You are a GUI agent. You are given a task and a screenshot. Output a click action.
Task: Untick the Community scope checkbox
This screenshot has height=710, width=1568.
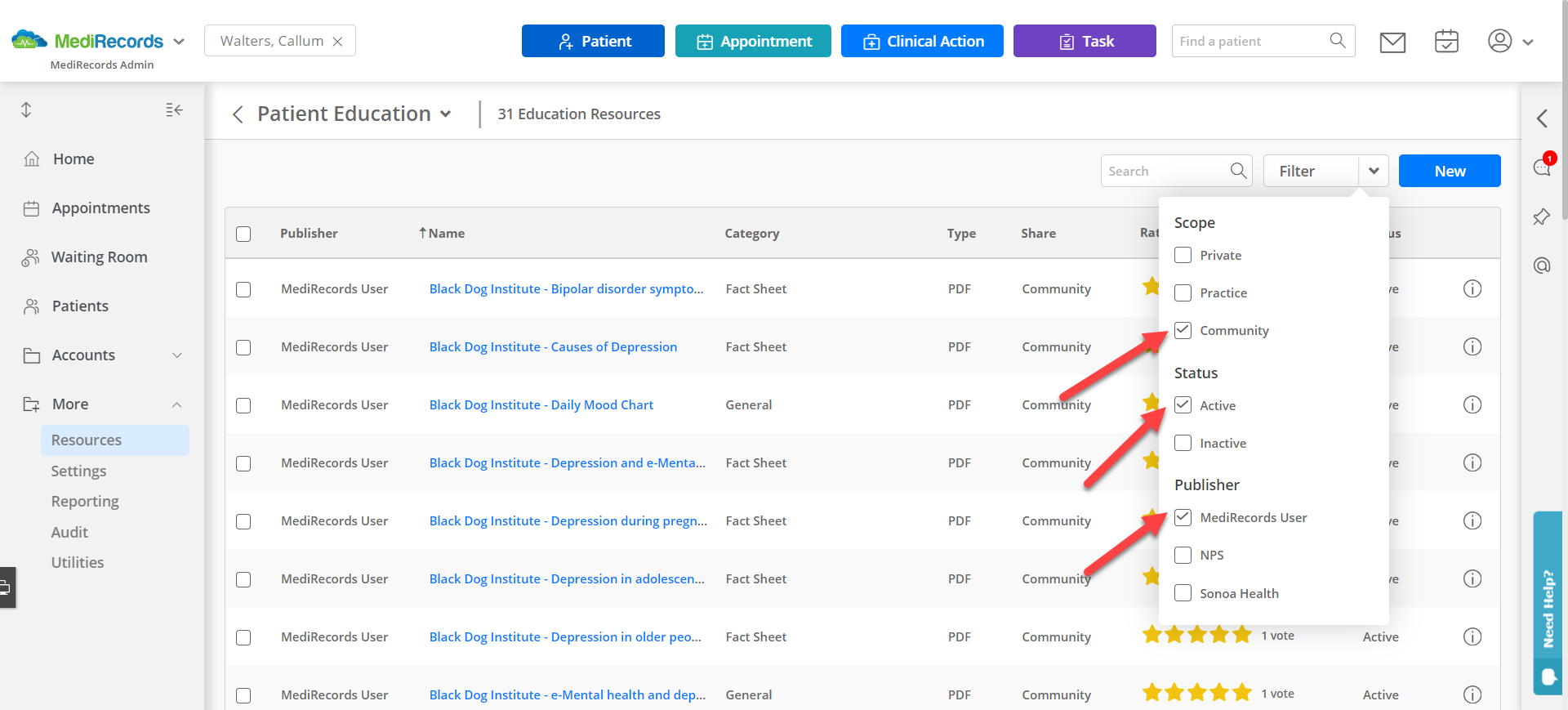click(x=1183, y=330)
